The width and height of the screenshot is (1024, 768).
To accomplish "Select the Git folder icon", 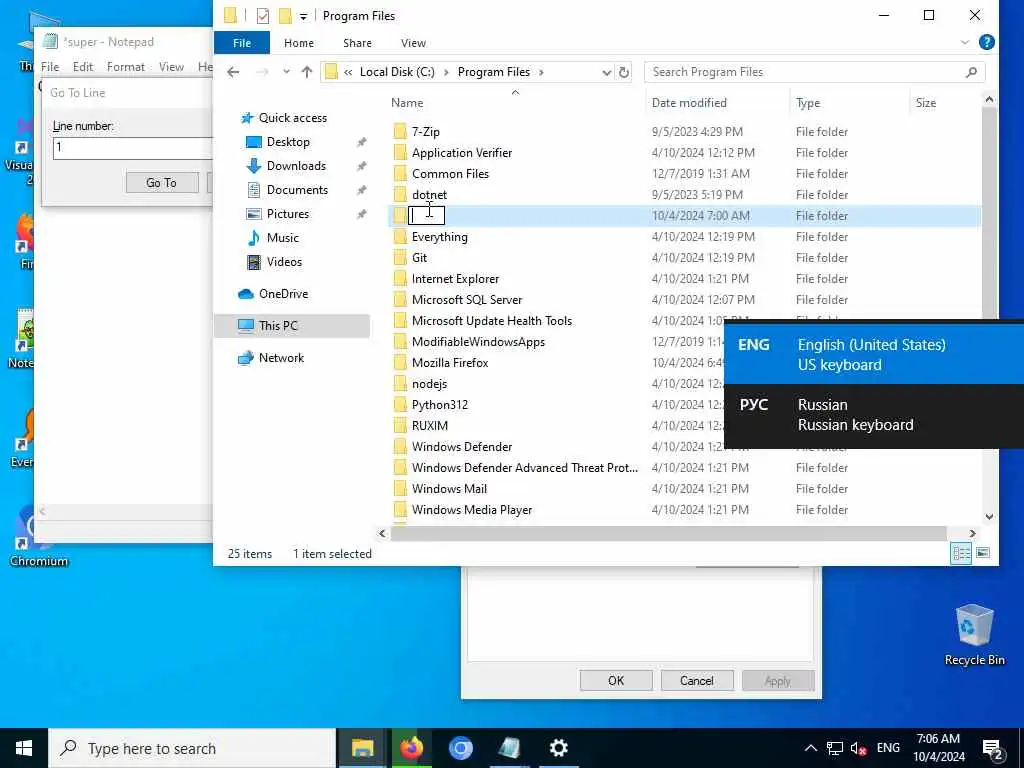I will [400, 258].
